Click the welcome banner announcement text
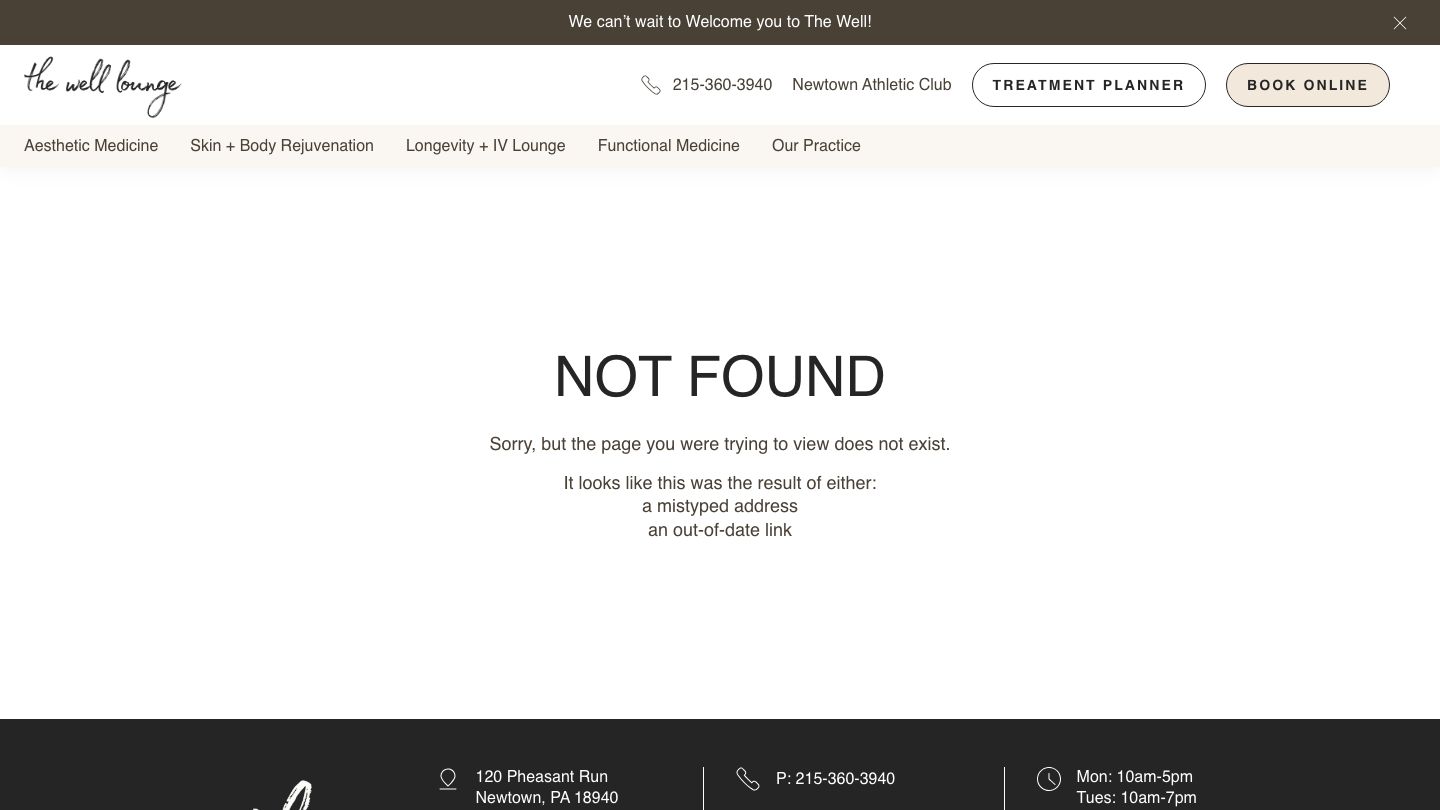 click(720, 22)
